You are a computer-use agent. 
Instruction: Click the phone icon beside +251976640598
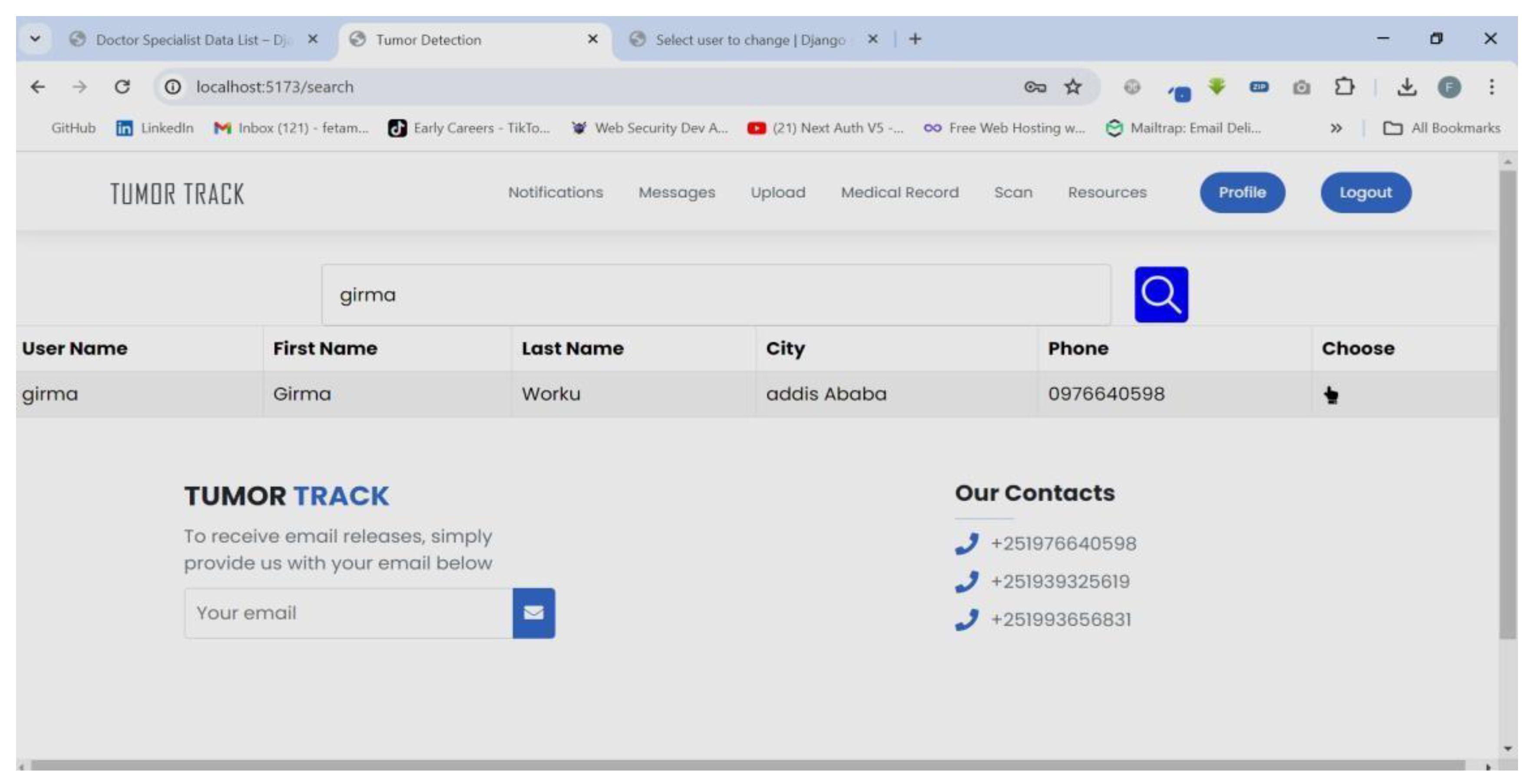(x=967, y=544)
